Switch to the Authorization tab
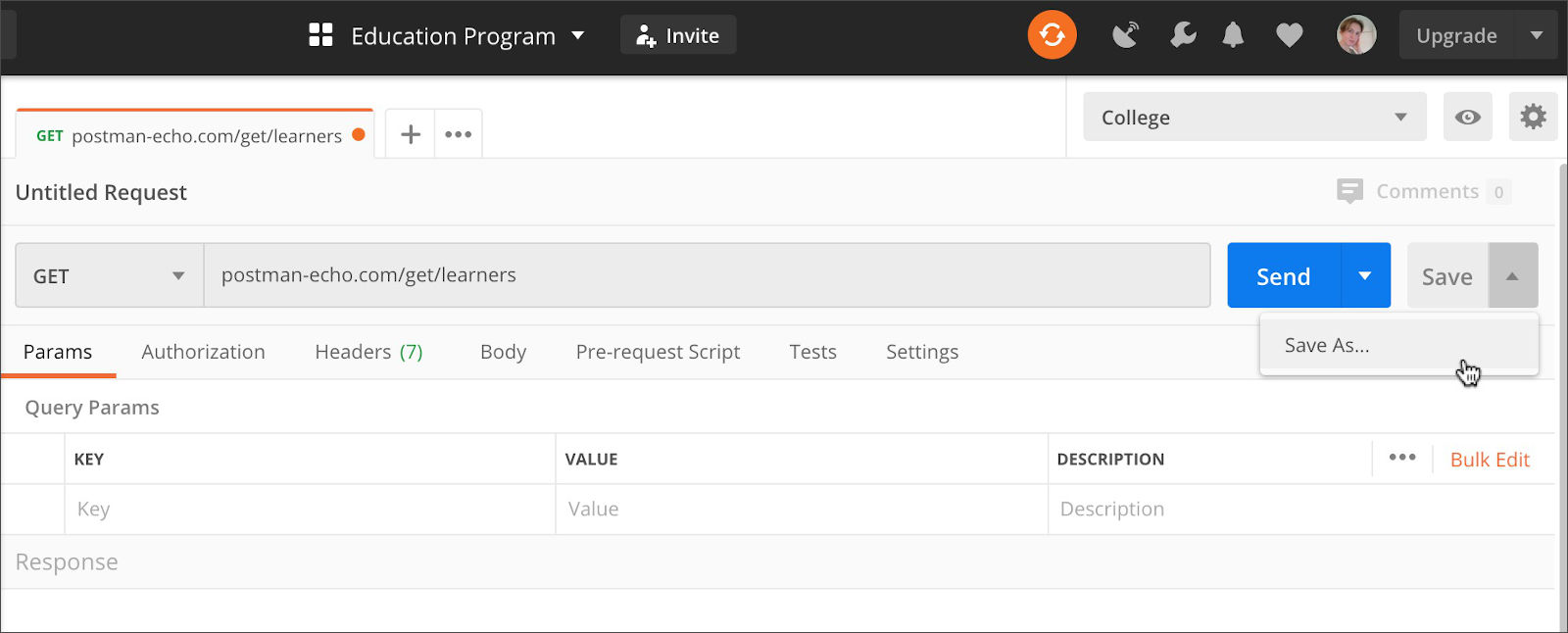The image size is (1568, 633). tap(203, 352)
